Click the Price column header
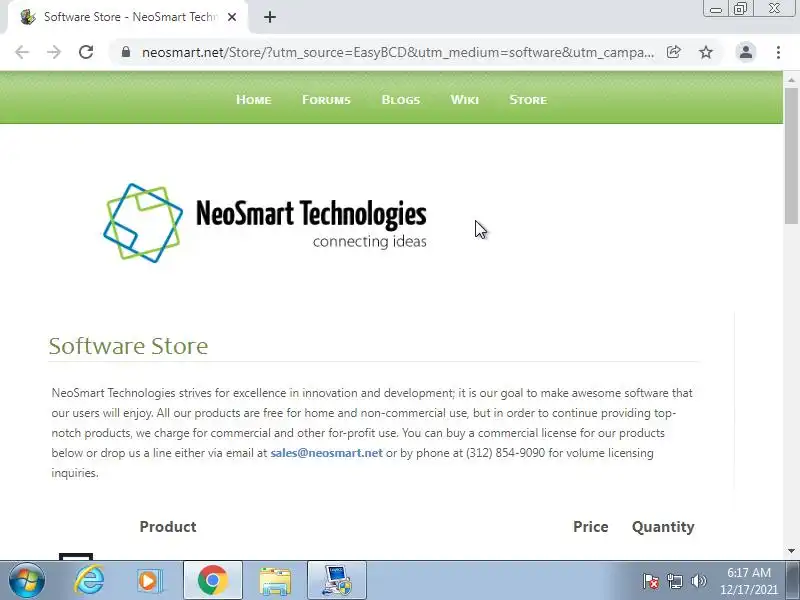Image resolution: width=800 pixels, height=600 pixels. pos(590,527)
